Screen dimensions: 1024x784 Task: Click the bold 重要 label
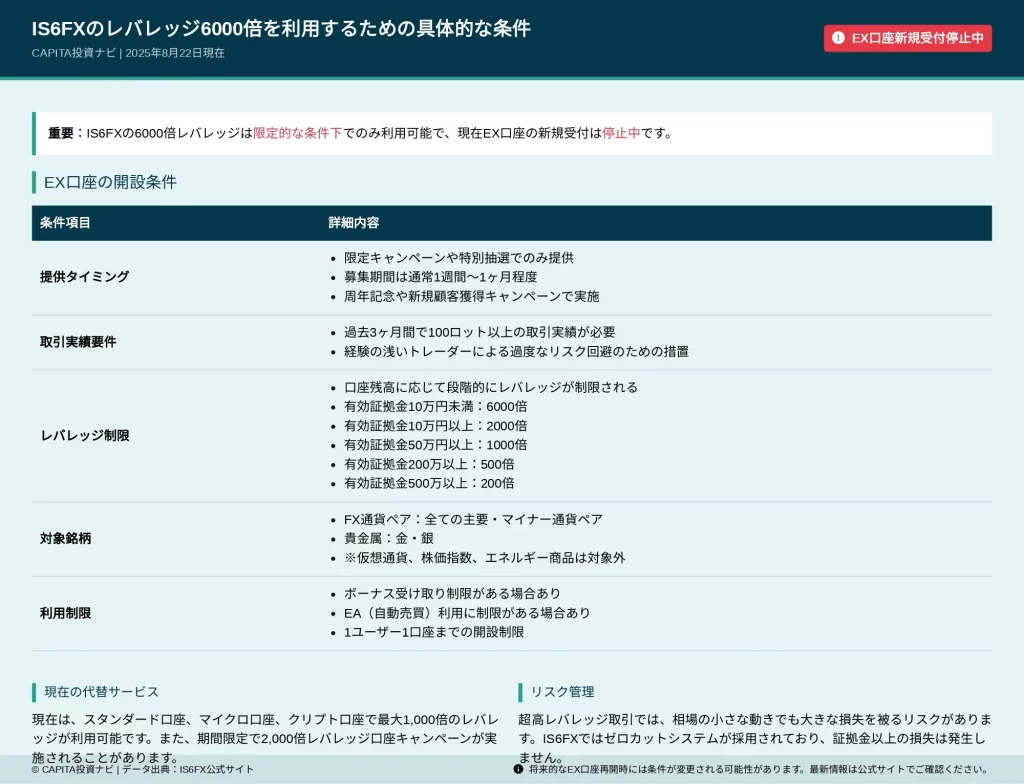61,133
